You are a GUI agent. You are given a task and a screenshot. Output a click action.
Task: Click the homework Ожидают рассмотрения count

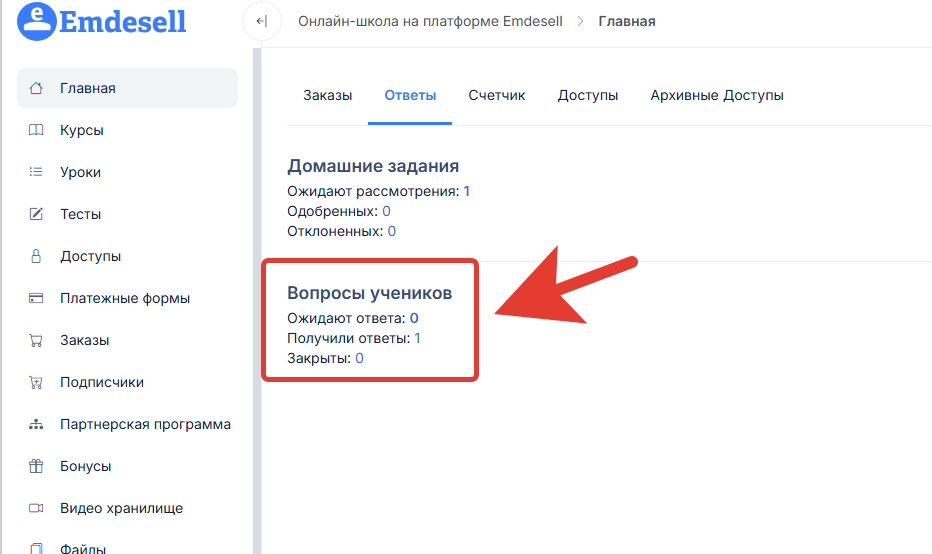(466, 191)
